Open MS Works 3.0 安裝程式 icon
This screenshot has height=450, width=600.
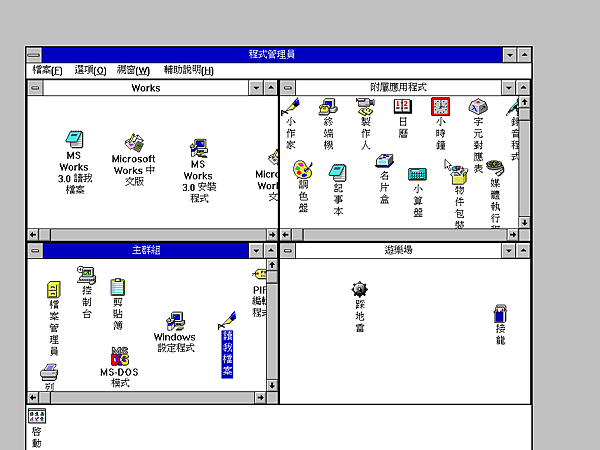click(x=198, y=148)
